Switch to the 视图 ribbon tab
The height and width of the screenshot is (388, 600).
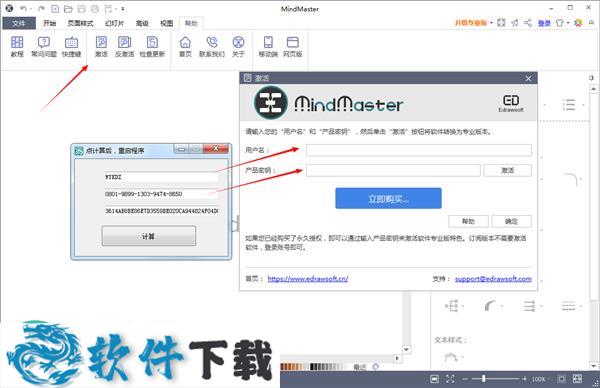166,23
